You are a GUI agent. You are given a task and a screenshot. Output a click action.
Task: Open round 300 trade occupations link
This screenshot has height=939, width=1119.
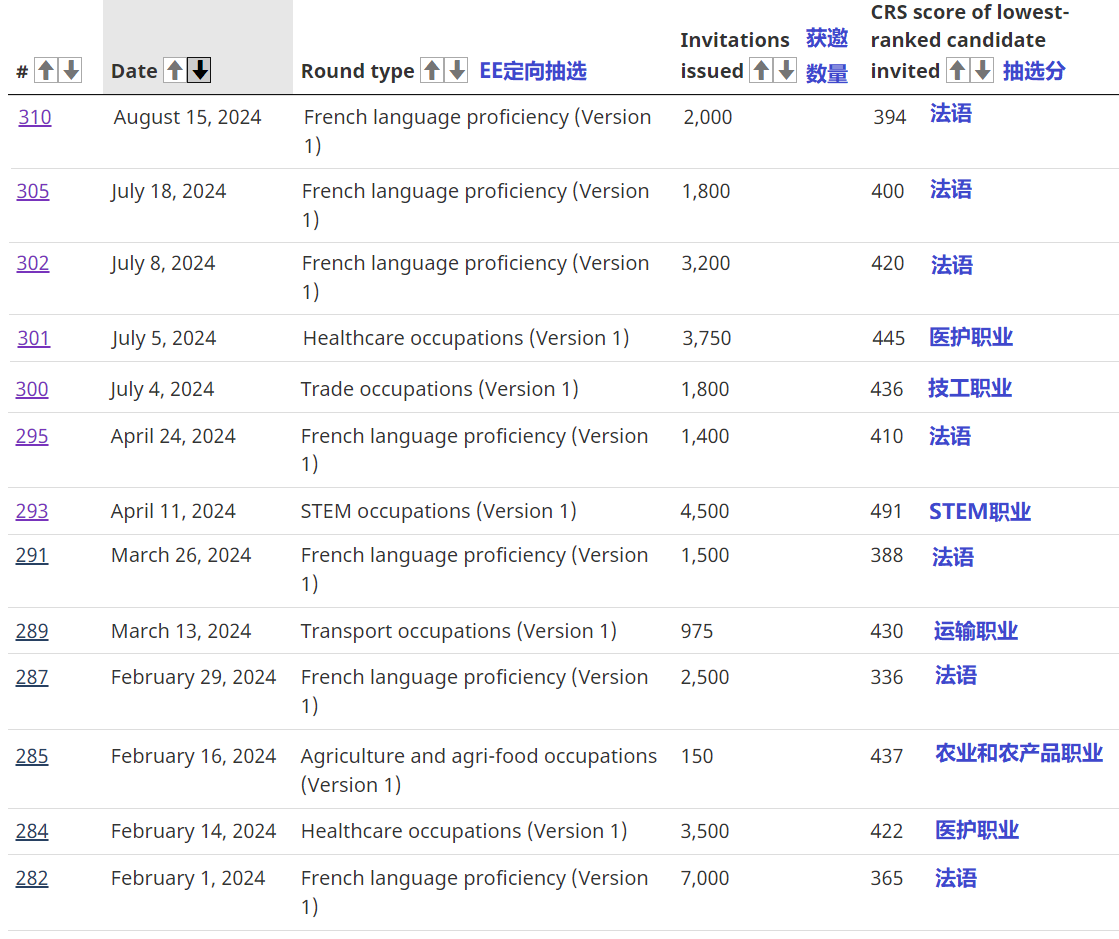tap(32, 389)
